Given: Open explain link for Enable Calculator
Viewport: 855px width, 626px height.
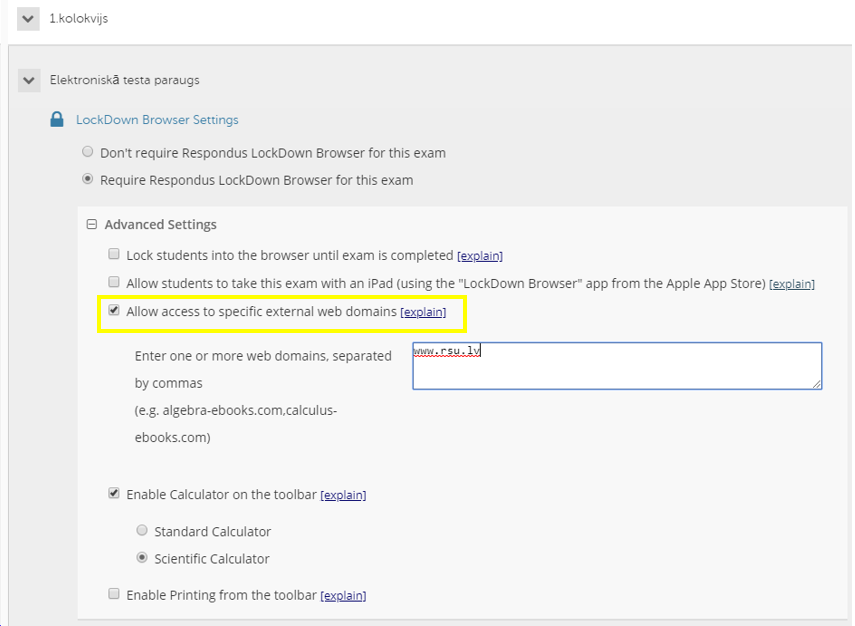Looking at the screenshot, I should pyautogui.click(x=343, y=495).
